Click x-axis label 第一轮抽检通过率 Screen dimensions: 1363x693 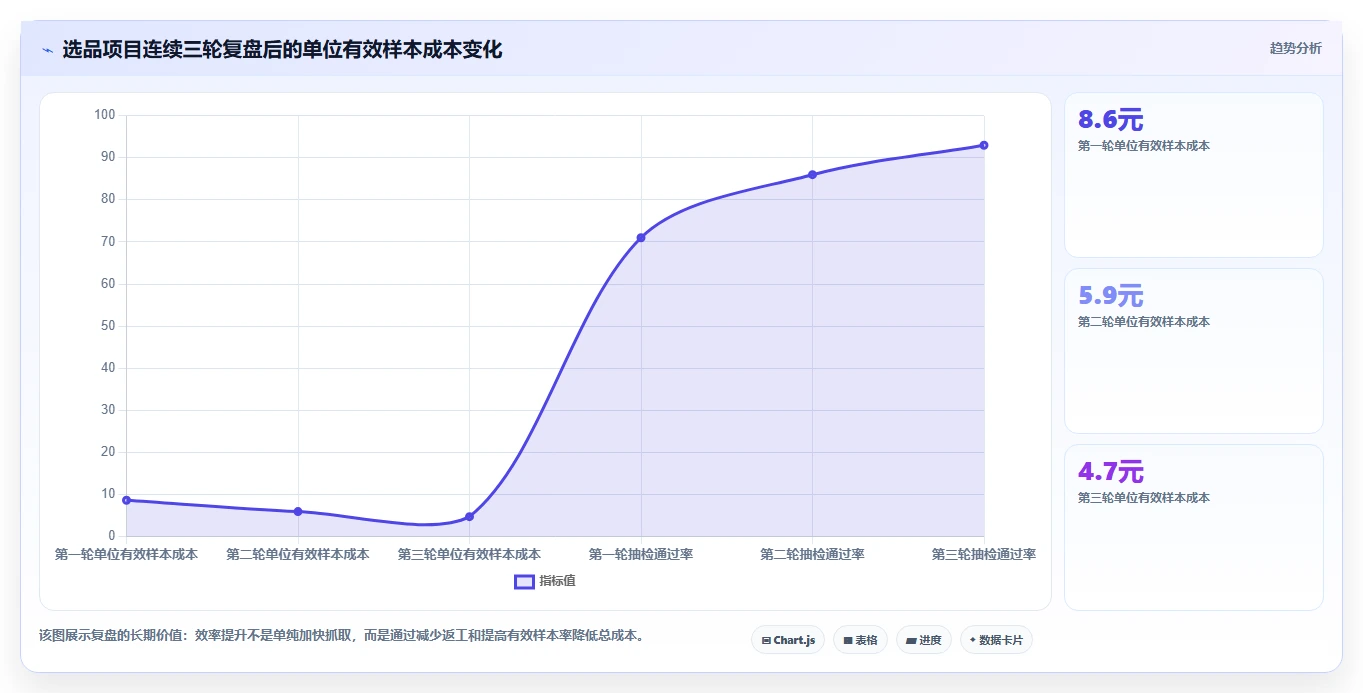coord(641,554)
